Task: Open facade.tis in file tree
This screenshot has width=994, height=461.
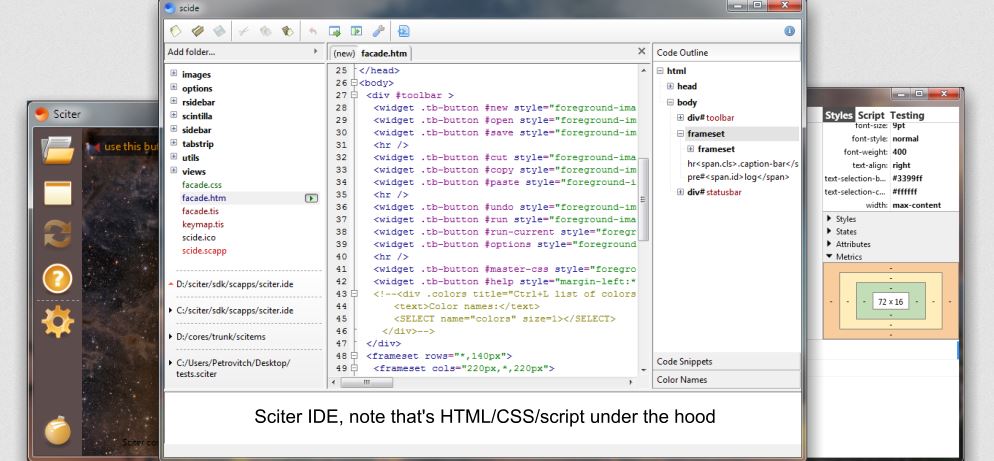Action: (200, 211)
